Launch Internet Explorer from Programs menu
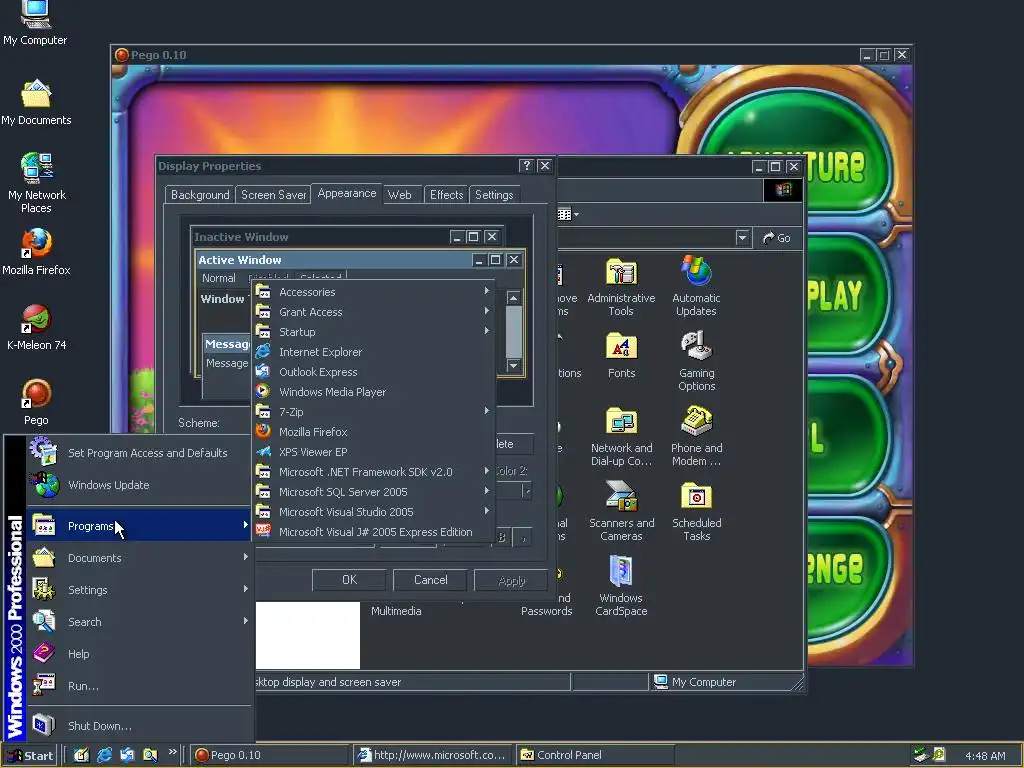 [x=373, y=352]
